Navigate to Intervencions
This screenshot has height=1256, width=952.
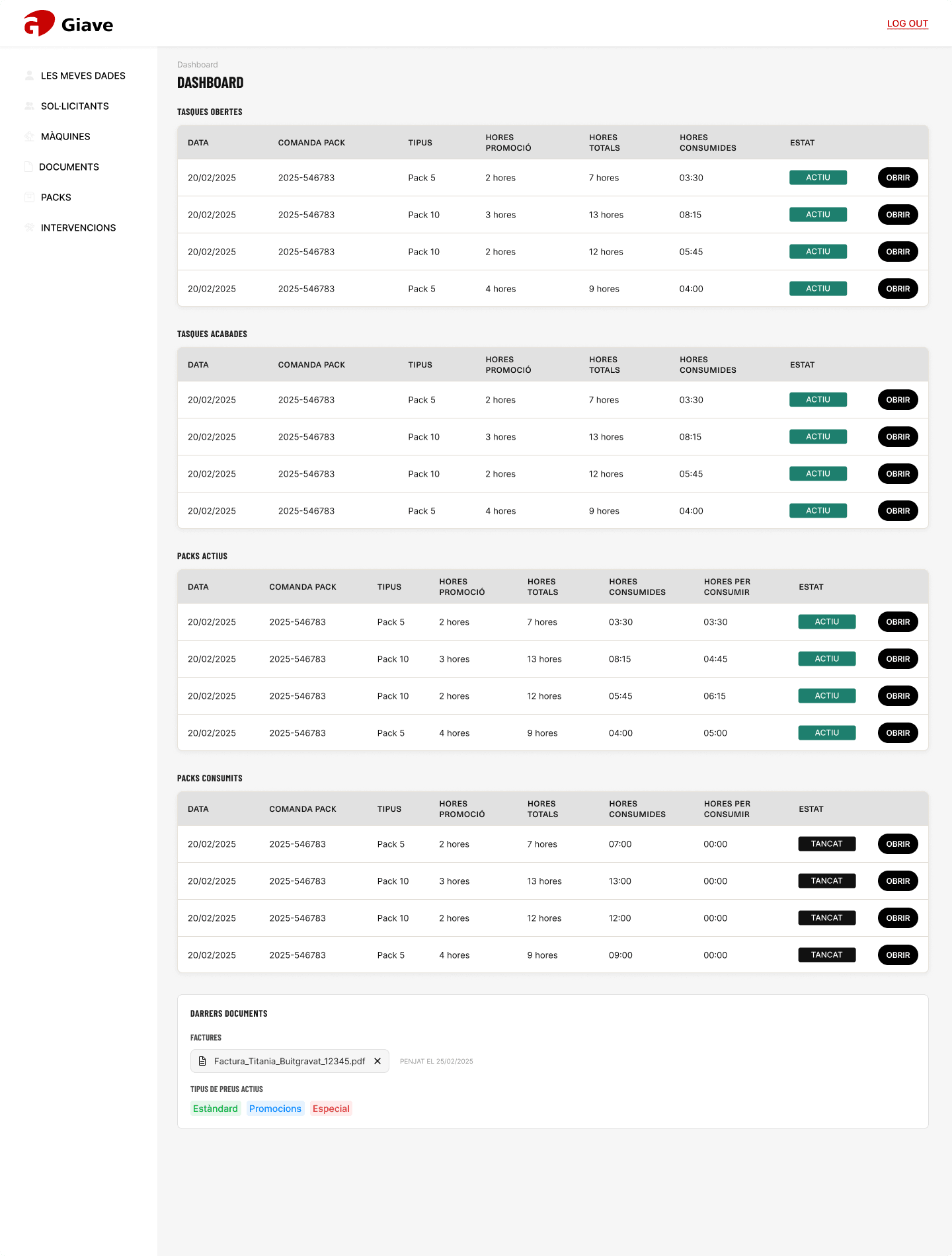coord(78,227)
